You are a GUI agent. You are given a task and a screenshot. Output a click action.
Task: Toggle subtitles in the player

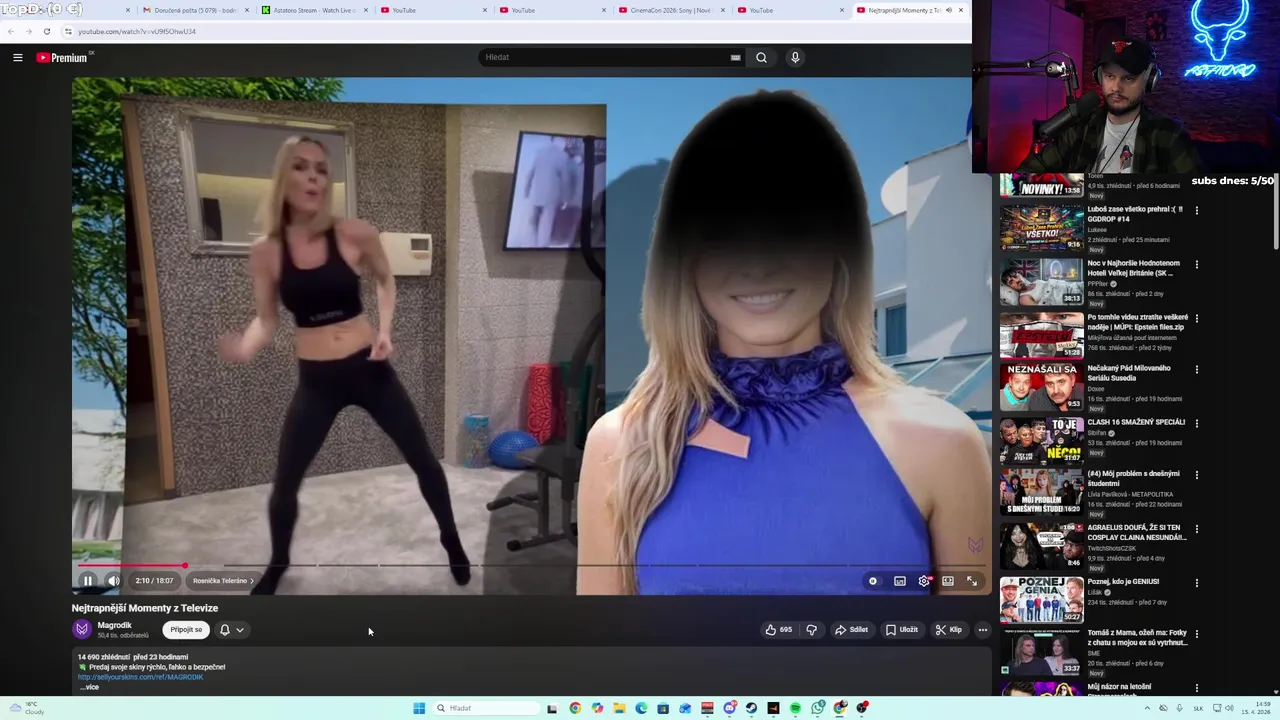[899, 580]
